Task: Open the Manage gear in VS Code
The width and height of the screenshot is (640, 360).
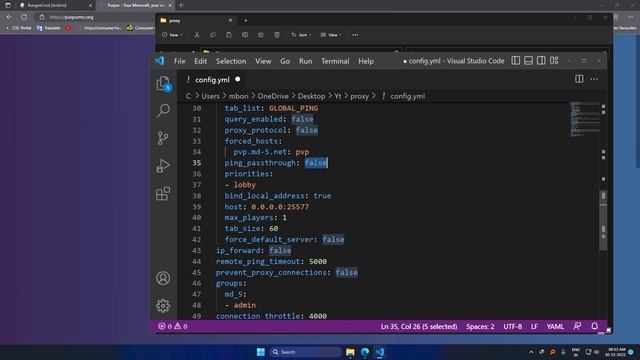Action: [x=163, y=306]
